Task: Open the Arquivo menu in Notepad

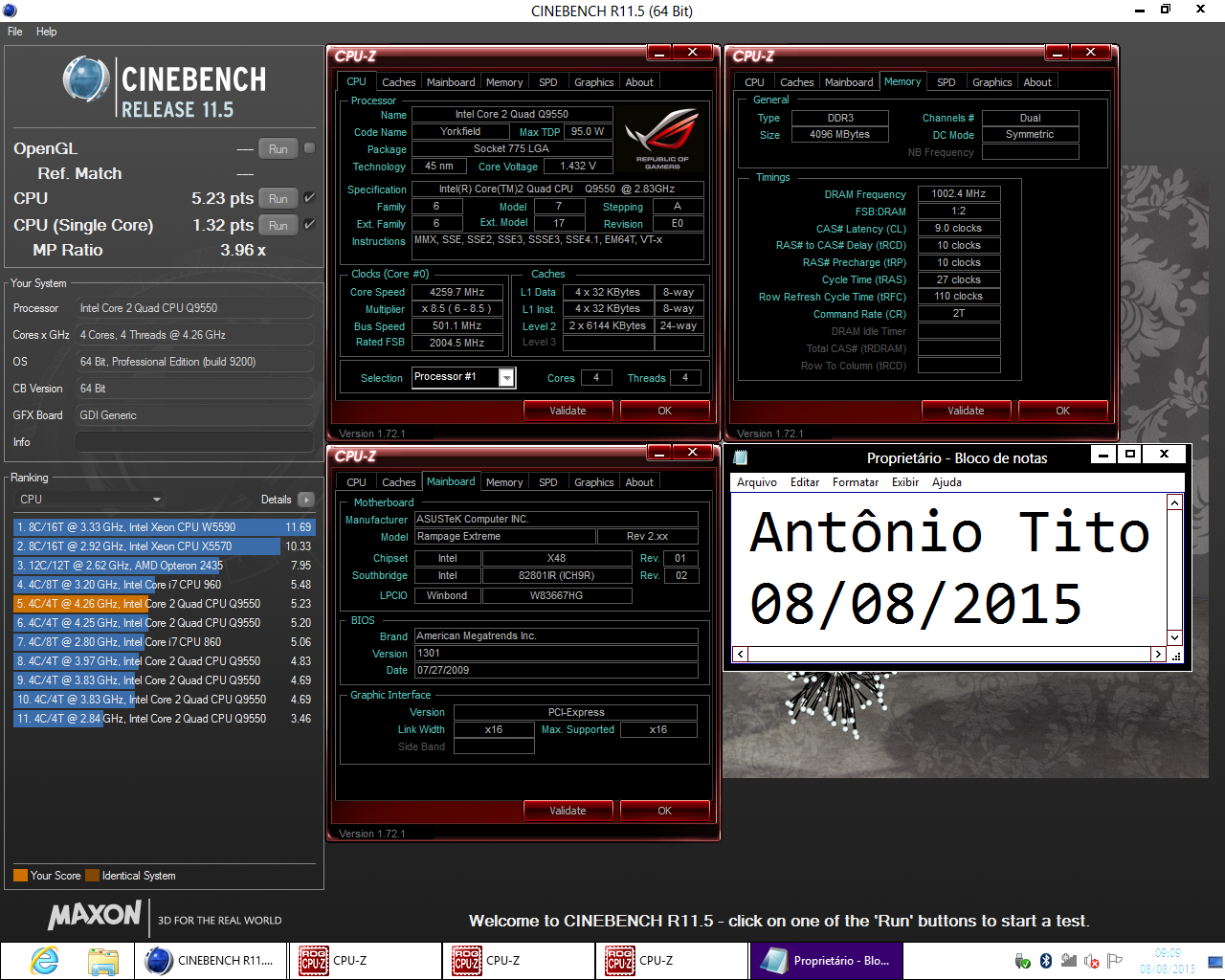Action: pos(757,482)
